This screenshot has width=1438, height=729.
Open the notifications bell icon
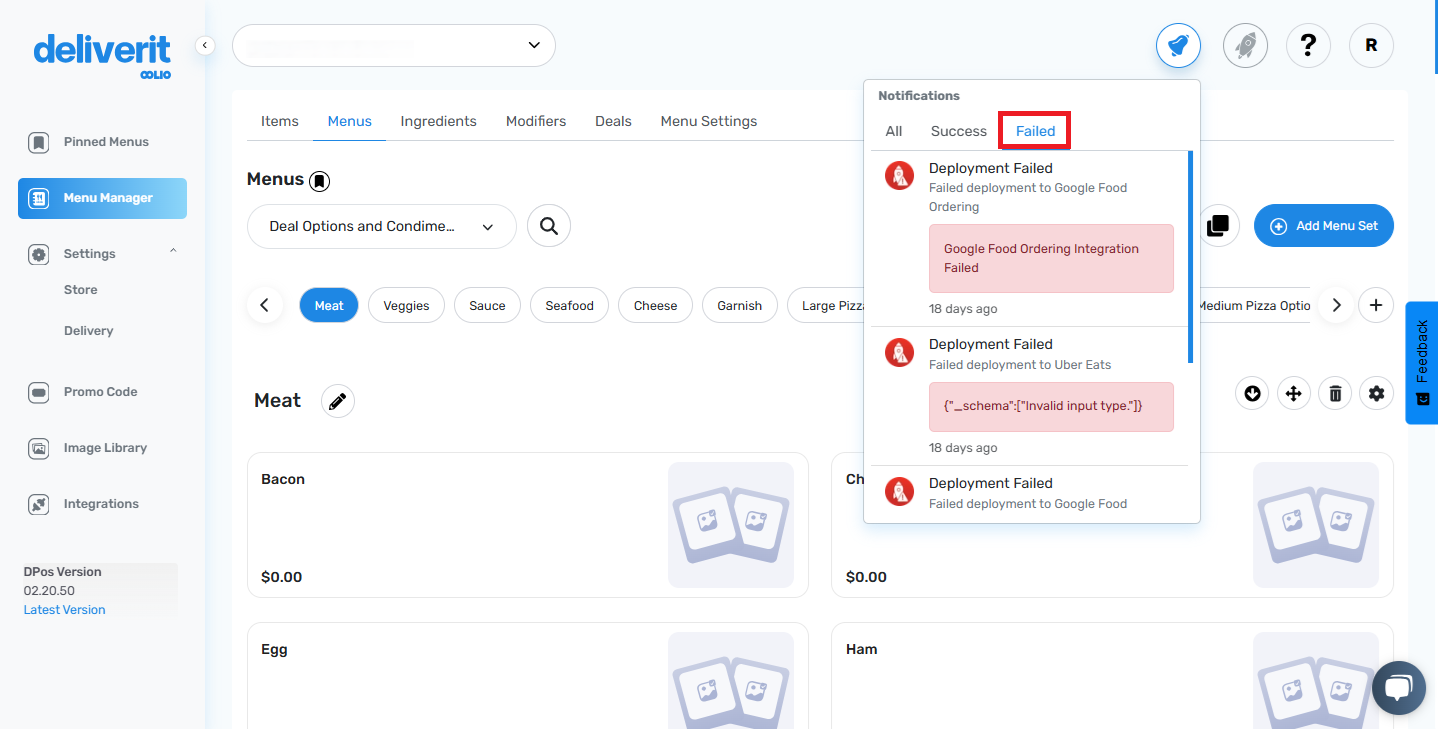point(1178,46)
